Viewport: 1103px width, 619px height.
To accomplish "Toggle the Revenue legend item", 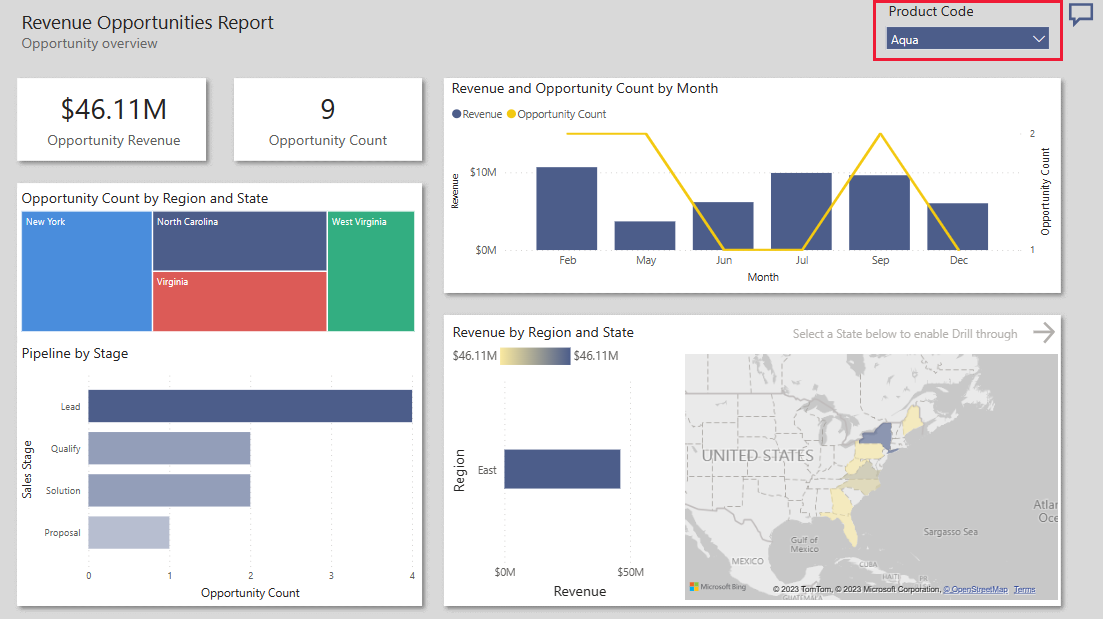I will tap(476, 113).
